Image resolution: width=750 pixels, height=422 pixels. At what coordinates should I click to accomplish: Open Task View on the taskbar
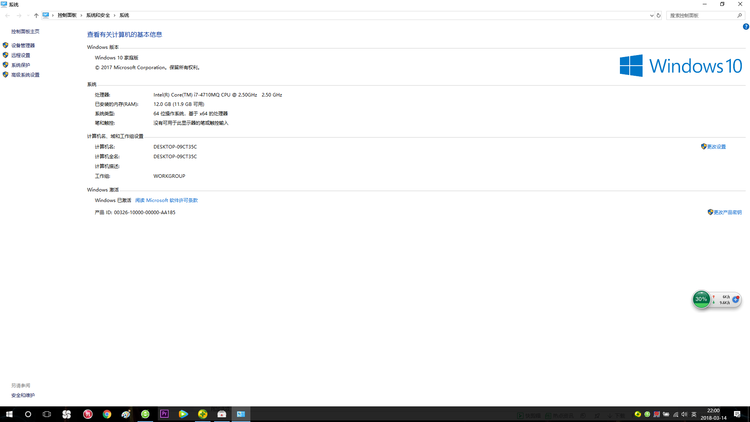(x=47, y=414)
